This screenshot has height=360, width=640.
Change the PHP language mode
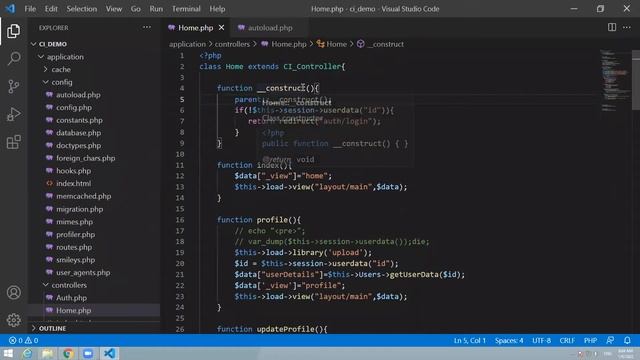click(590, 340)
